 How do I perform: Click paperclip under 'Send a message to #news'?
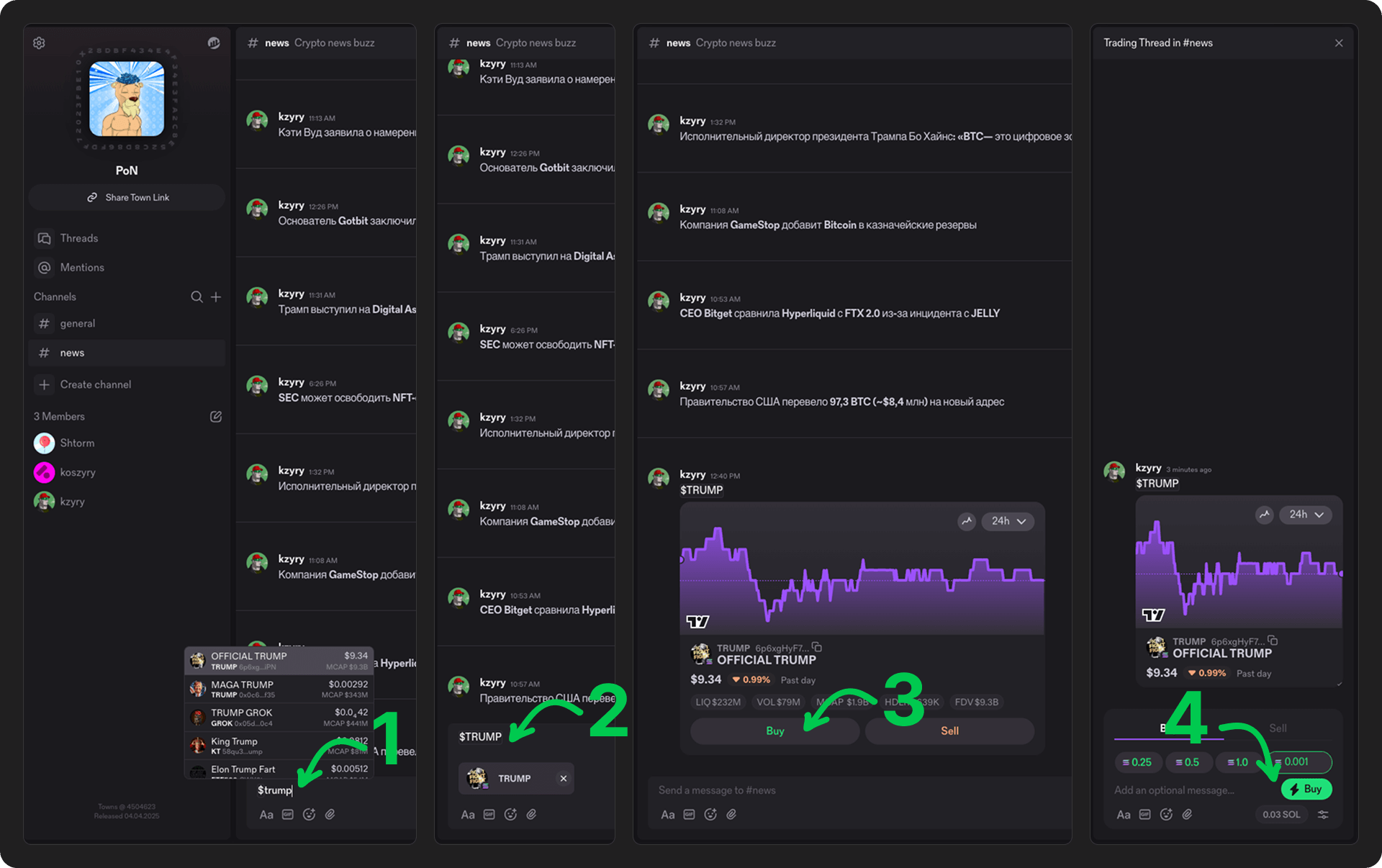[731, 815]
